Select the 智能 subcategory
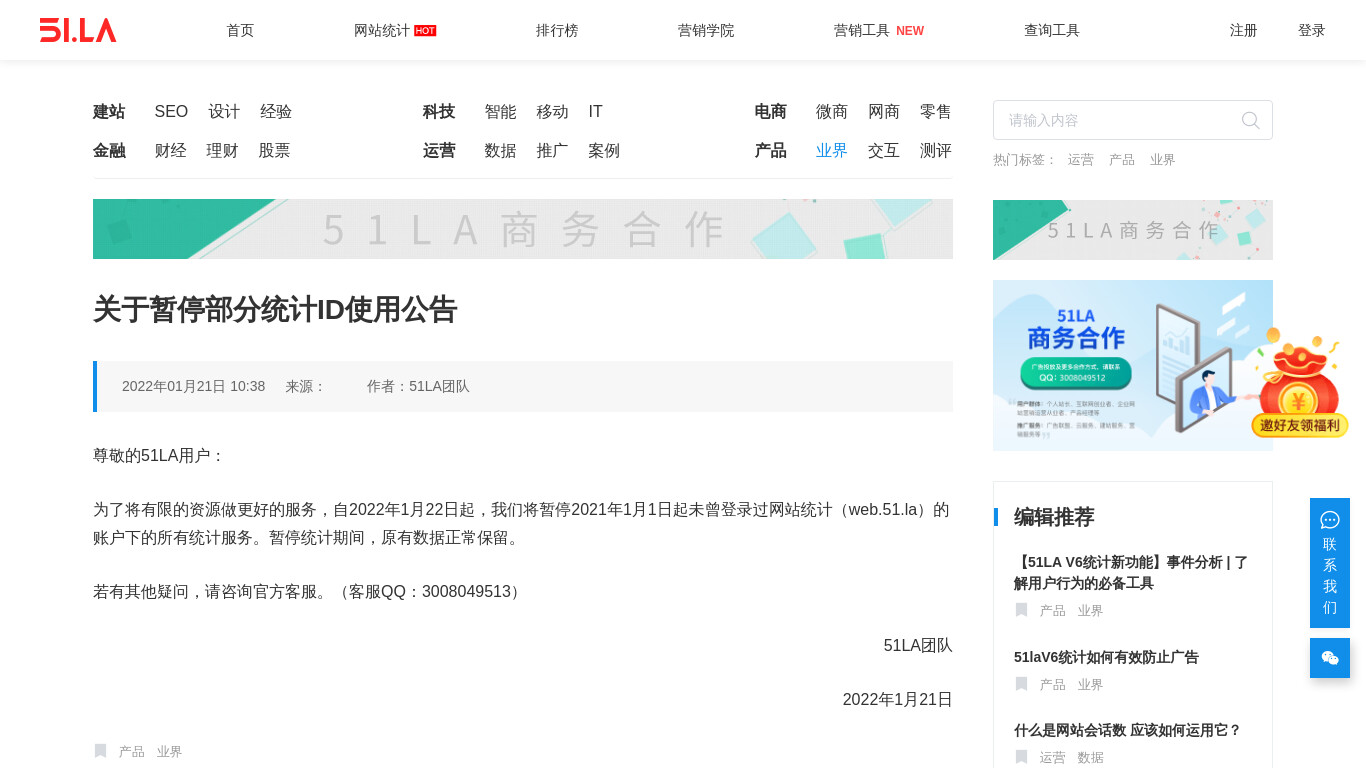 tap(500, 112)
